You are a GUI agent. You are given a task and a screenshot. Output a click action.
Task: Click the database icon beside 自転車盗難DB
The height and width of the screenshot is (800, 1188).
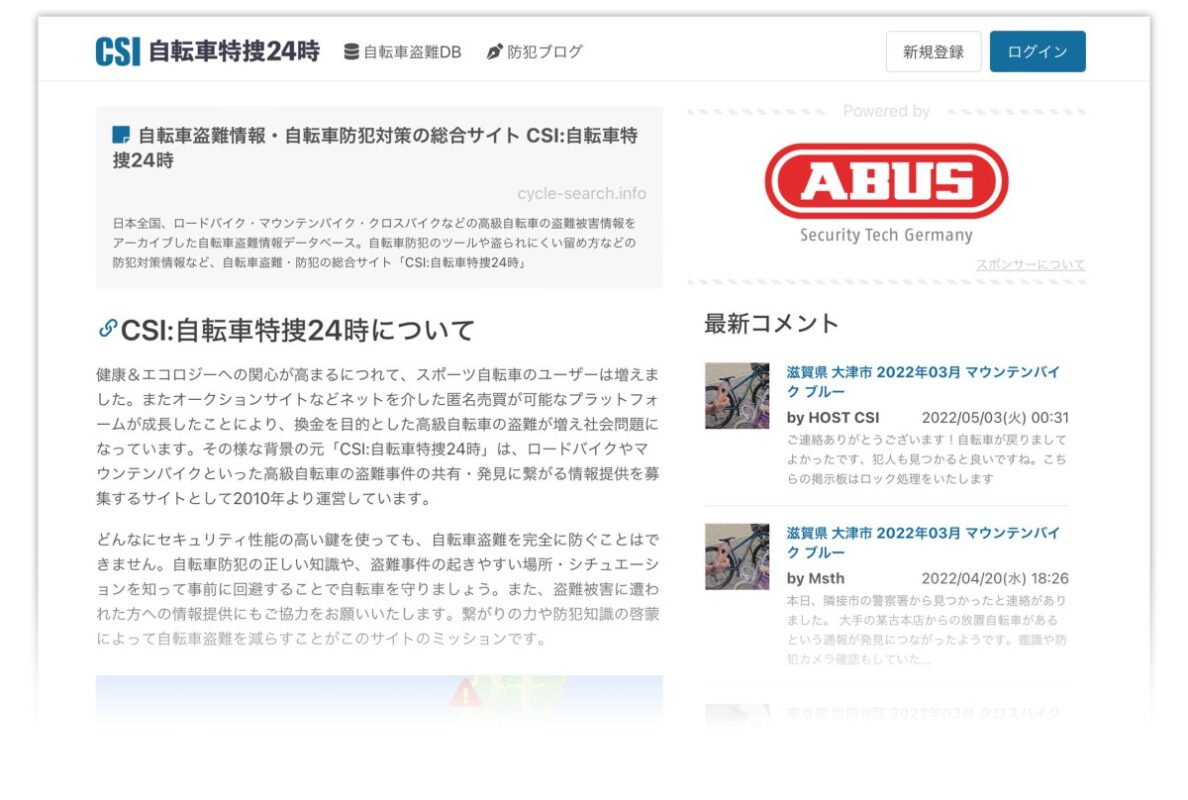tap(351, 52)
